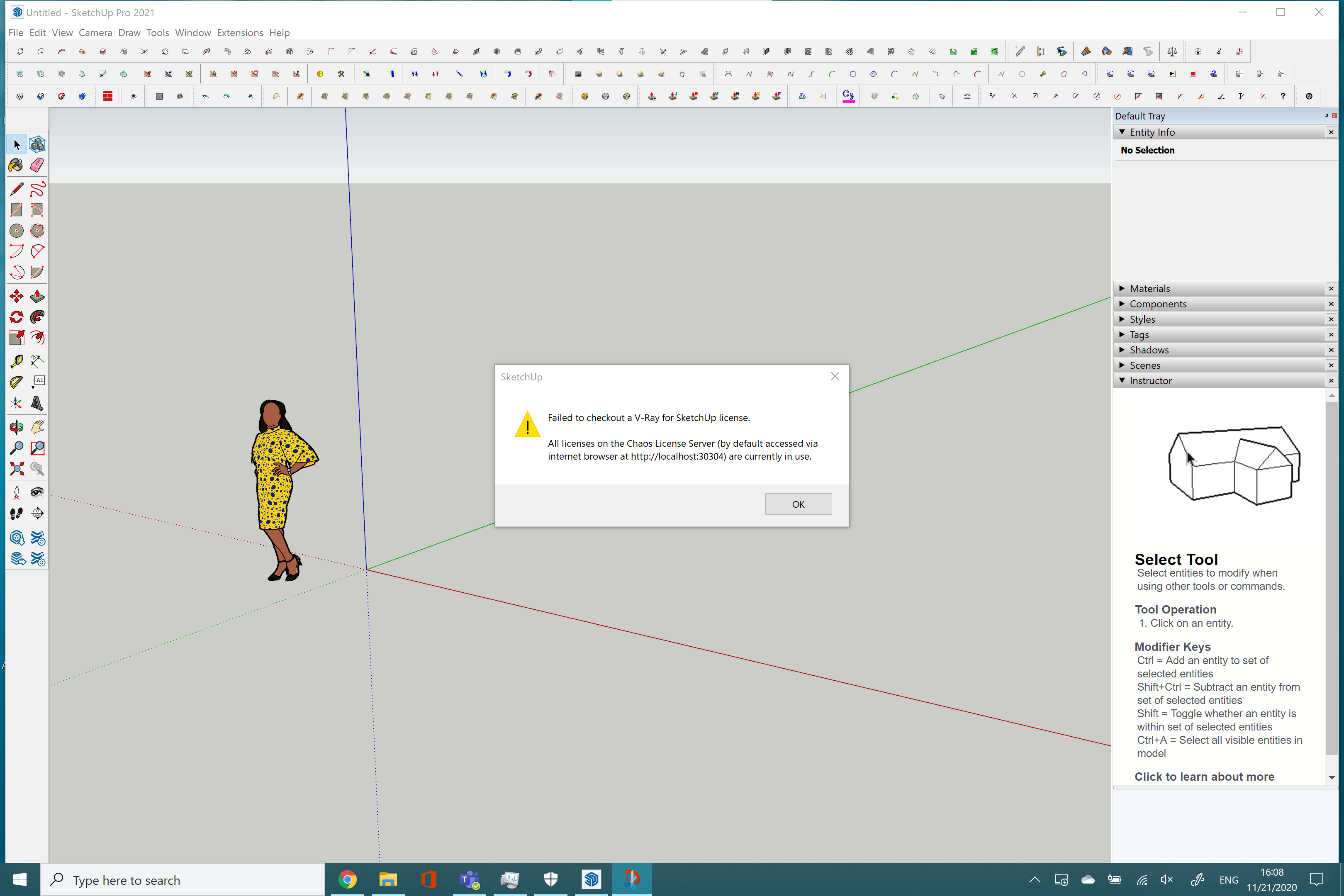Click the Windows search box
The image size is (1344, 896).
[182, 879]
